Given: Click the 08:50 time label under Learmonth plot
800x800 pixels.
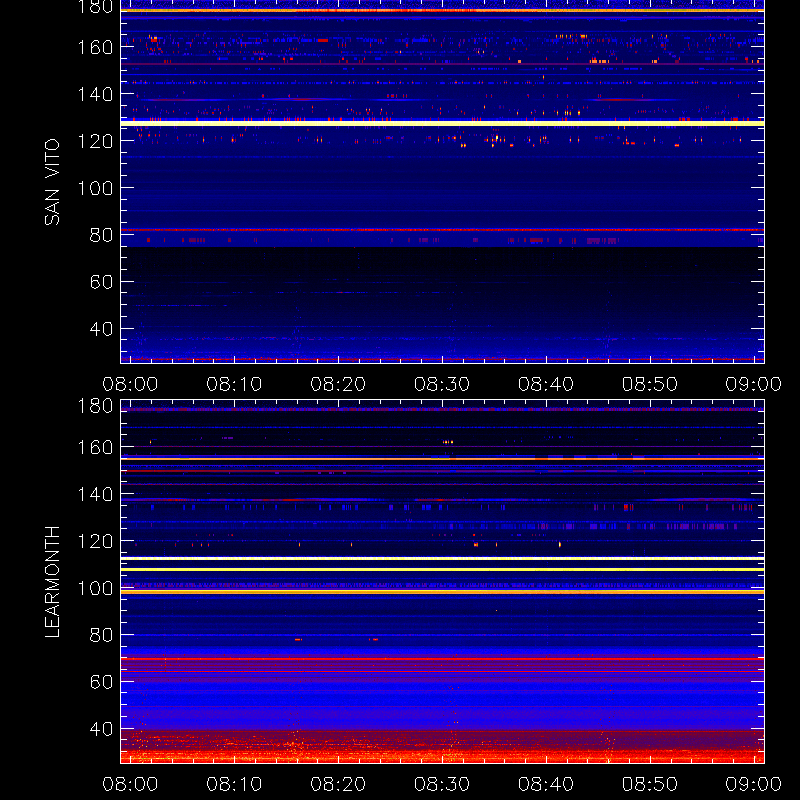Looking at the screenshot, I should (650, 784).
